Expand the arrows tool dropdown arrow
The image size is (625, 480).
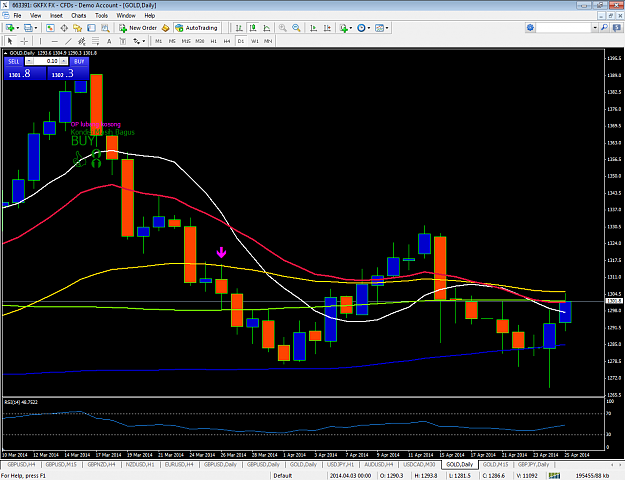(x=144, y=41)
